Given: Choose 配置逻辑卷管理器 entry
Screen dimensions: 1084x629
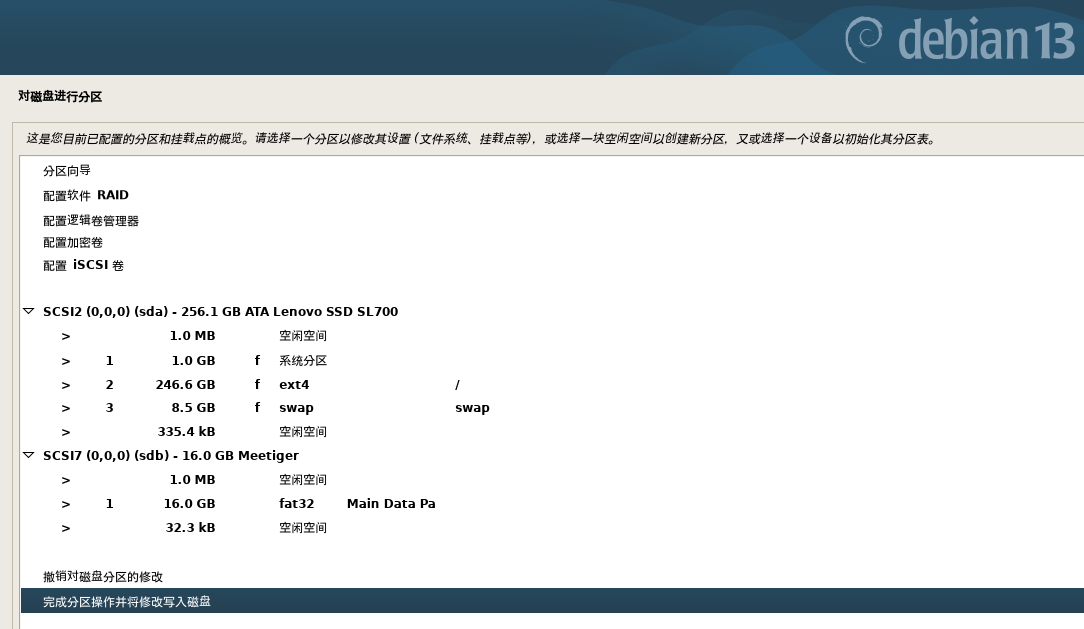Looking at the screenshot, I should pyautogui.click(x=91, y=221).
